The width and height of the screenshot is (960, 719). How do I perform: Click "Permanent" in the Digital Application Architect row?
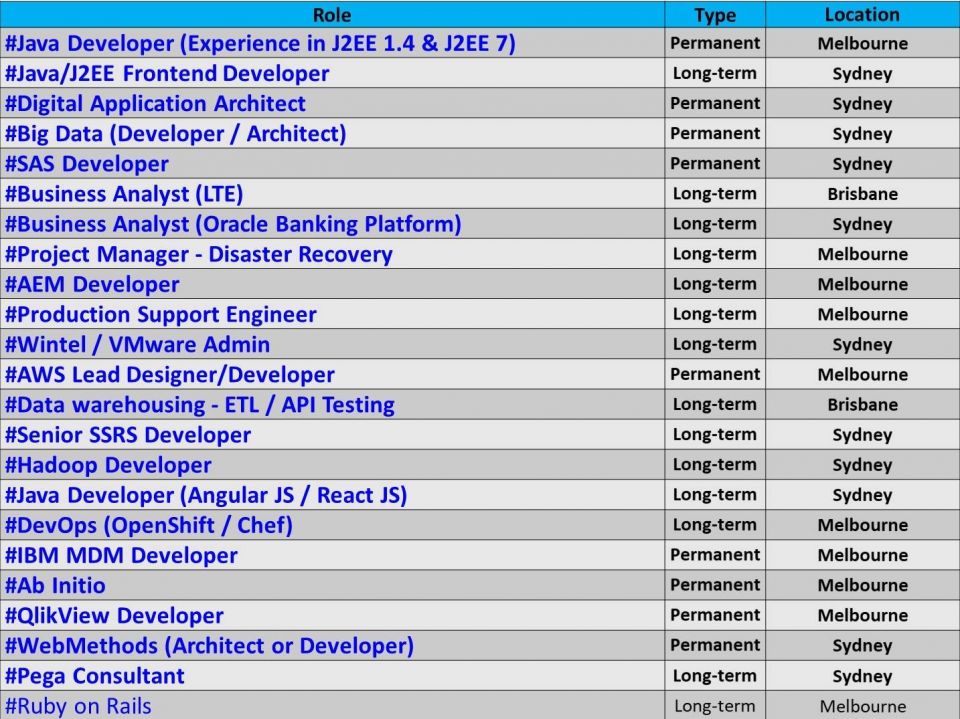coord(715,104)
